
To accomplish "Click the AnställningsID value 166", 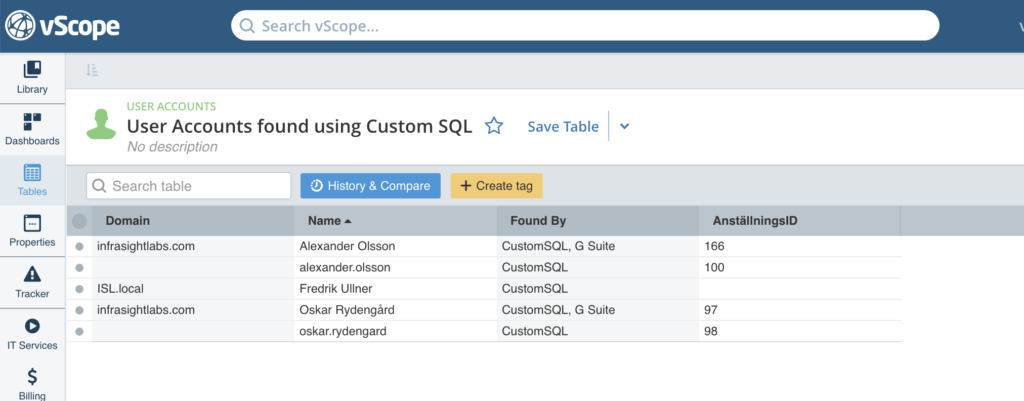I will click(714, 246).
